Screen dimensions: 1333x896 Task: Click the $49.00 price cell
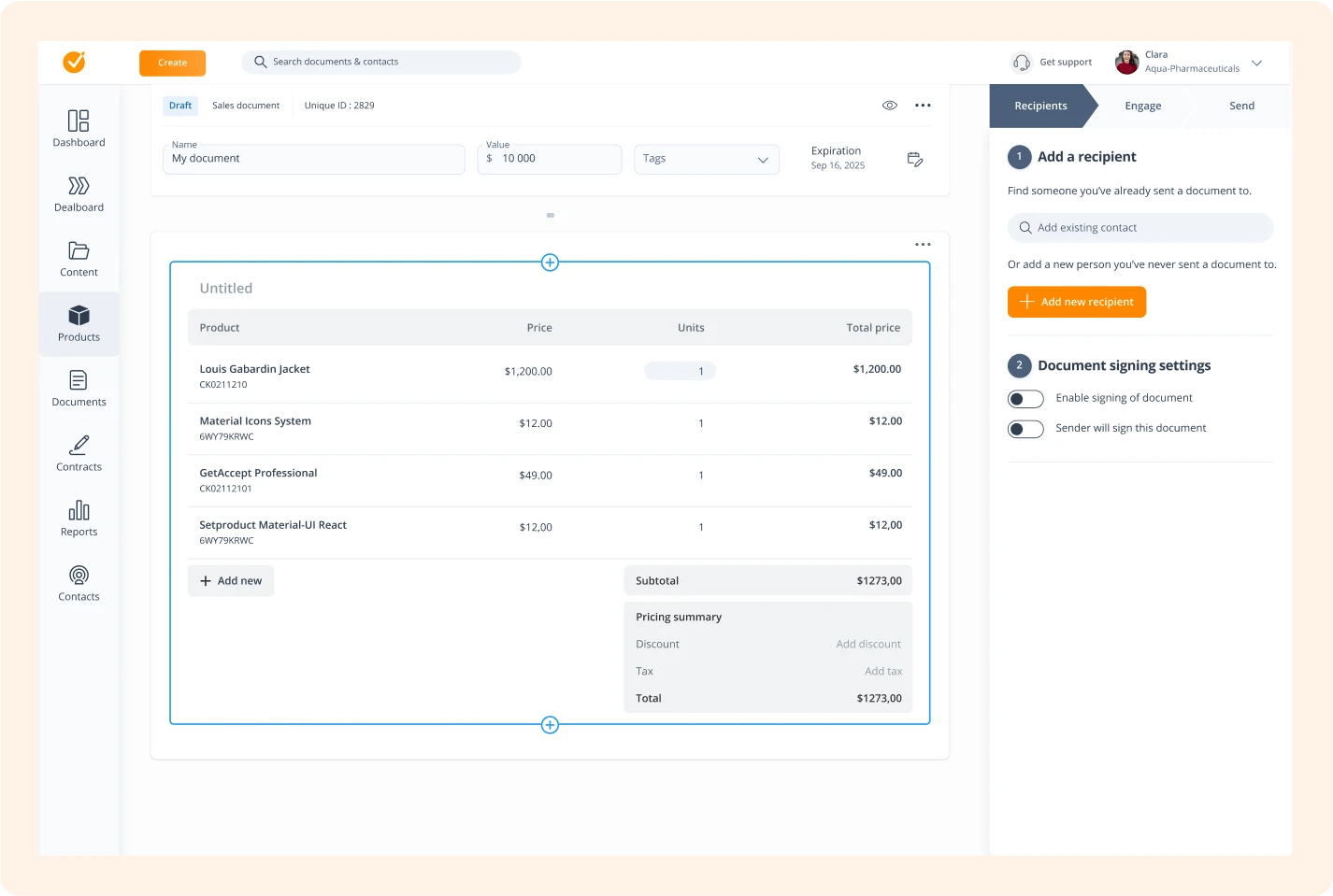point(536,476)
